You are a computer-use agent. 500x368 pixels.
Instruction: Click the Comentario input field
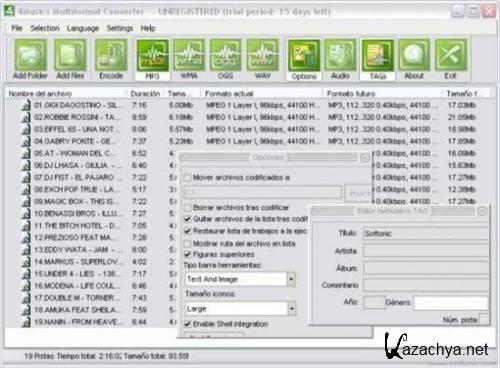[426, 285]
